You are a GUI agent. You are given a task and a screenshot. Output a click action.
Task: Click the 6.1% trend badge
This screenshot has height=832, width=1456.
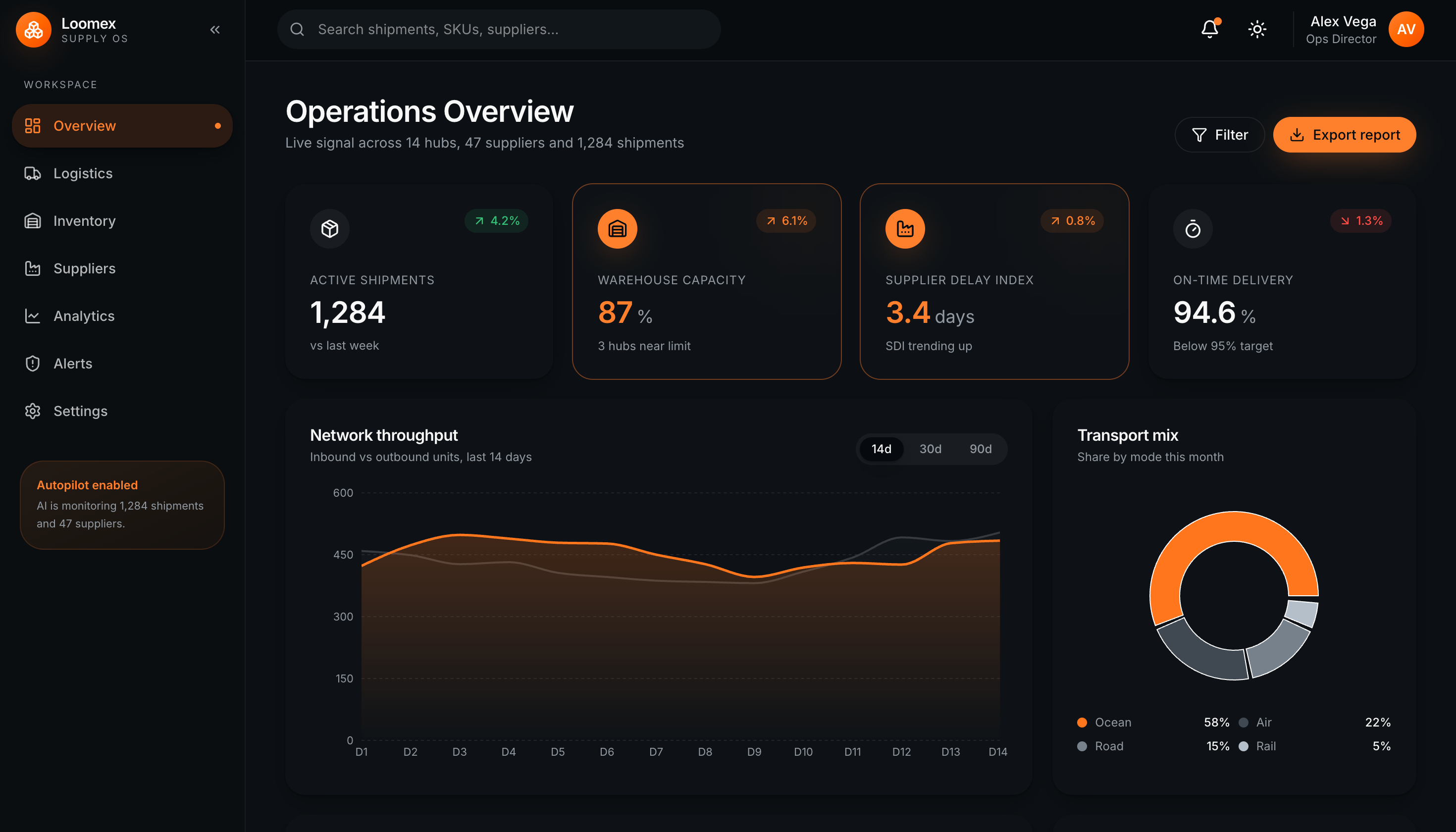(x=786, y=220)
